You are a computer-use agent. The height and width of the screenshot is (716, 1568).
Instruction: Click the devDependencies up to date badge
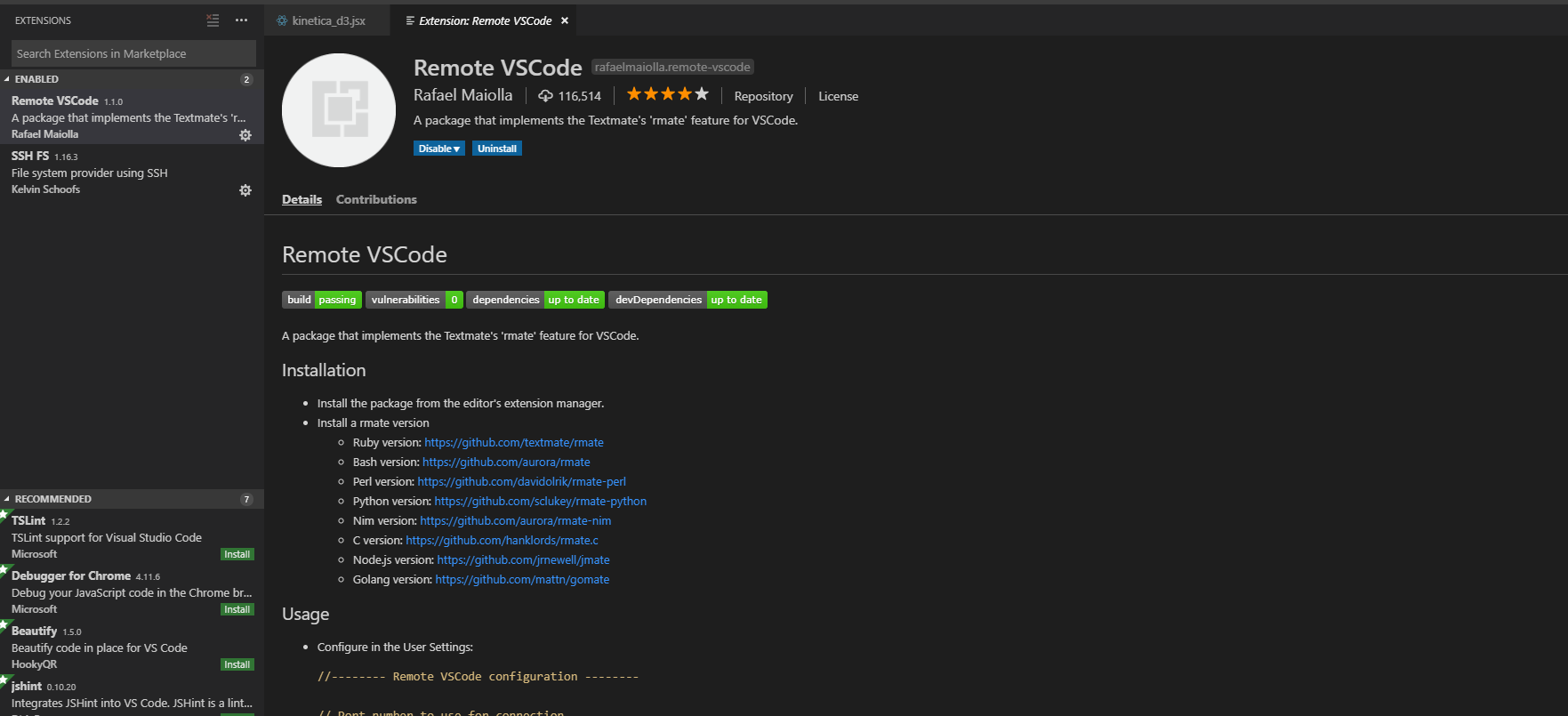click(x=688, y=300)
